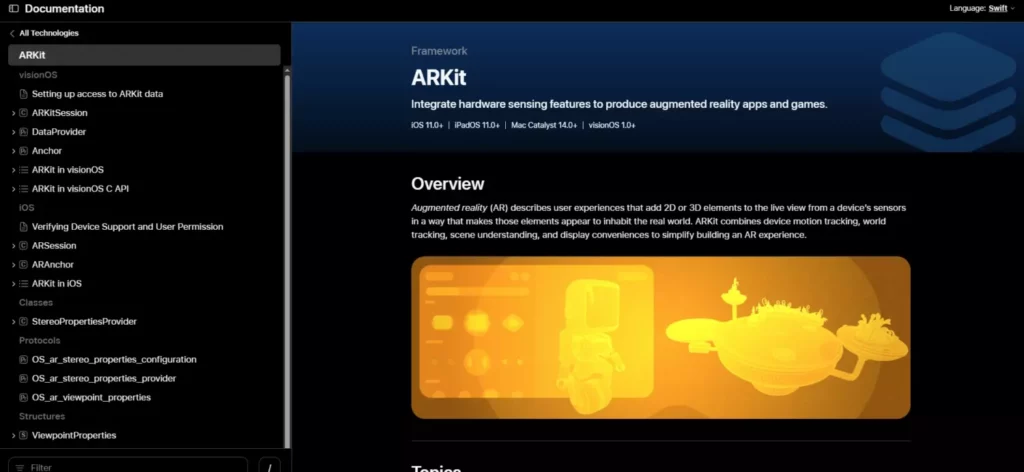Click the ARKit page title heading
1024x472 pixels.
coord(439,78)
